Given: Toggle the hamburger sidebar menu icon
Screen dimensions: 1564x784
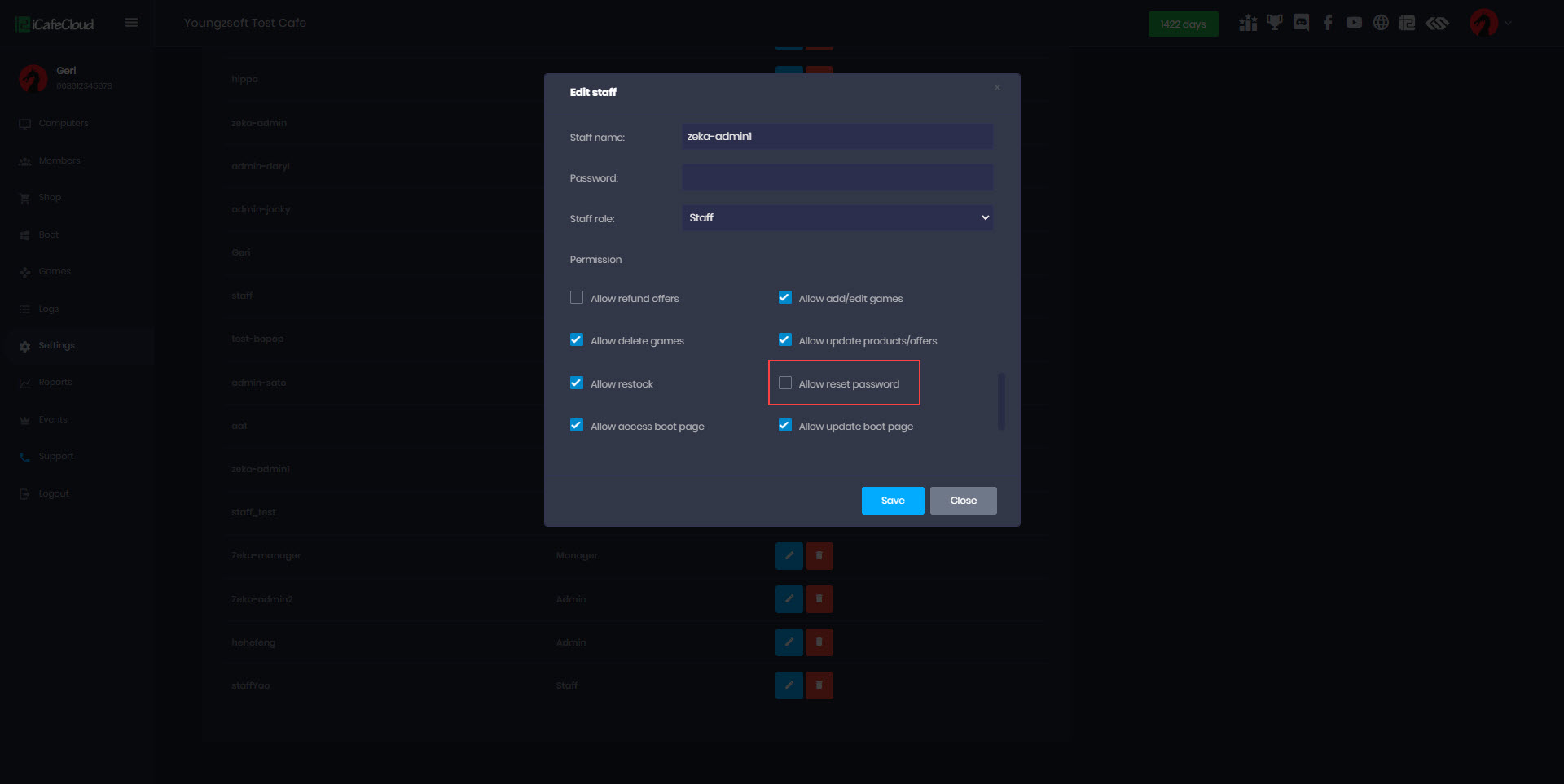Looking at the screenshot, I should click(x=131, y=23).
